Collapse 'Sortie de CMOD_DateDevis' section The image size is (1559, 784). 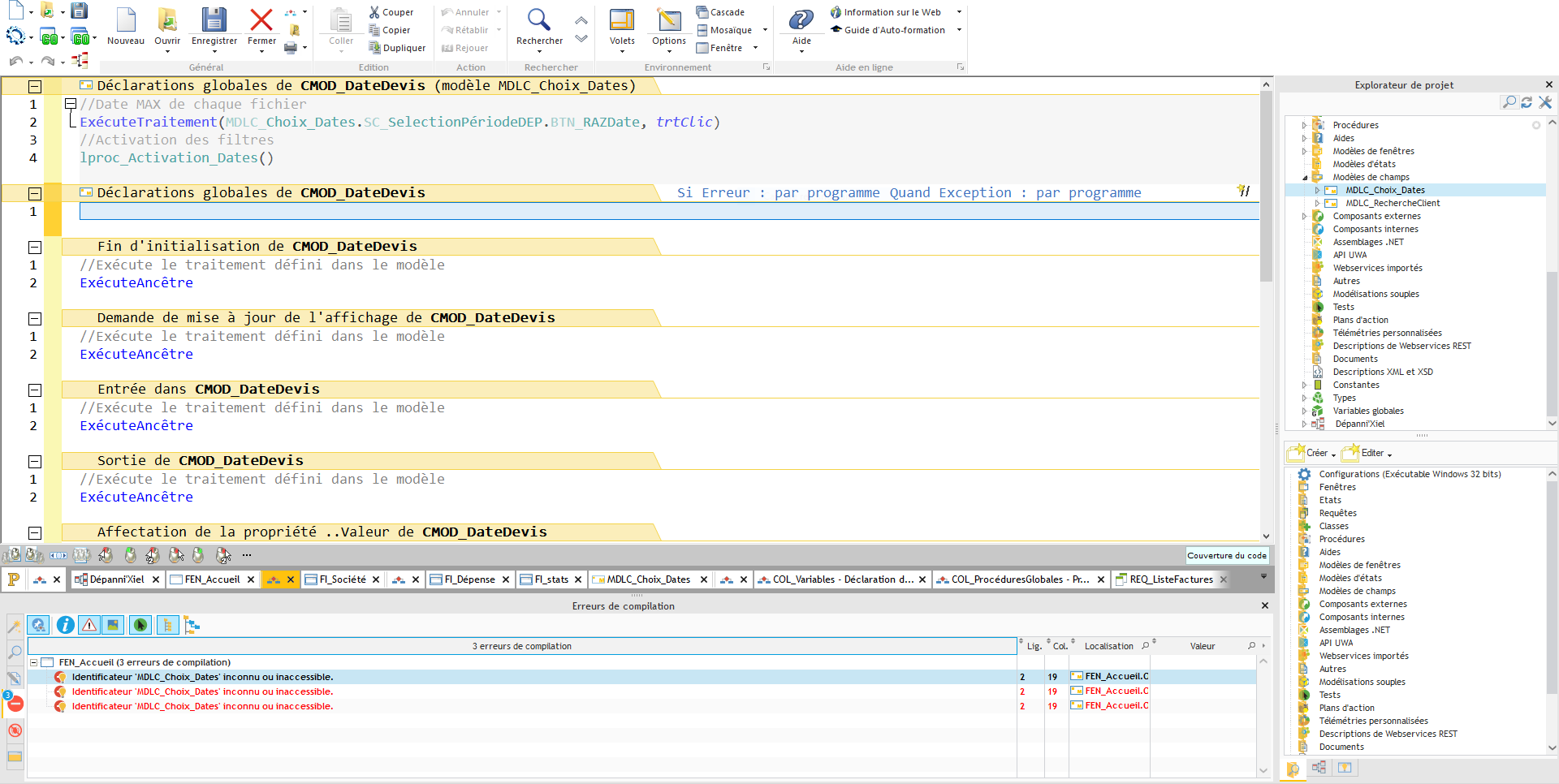(x=35, y=461)
